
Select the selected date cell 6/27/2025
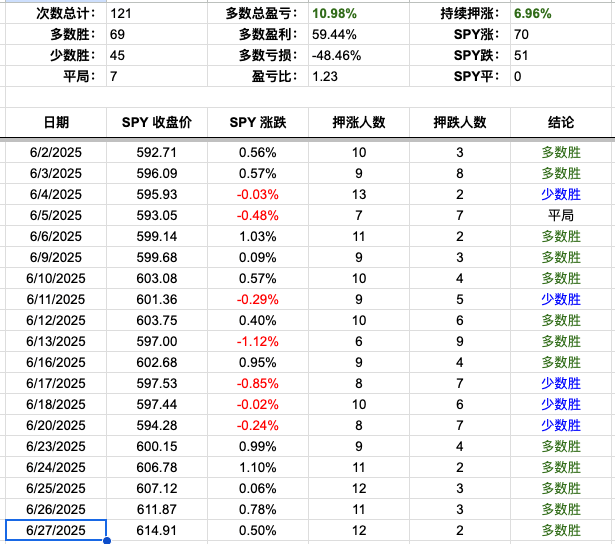pyautogui.click(x=56, y=530)
